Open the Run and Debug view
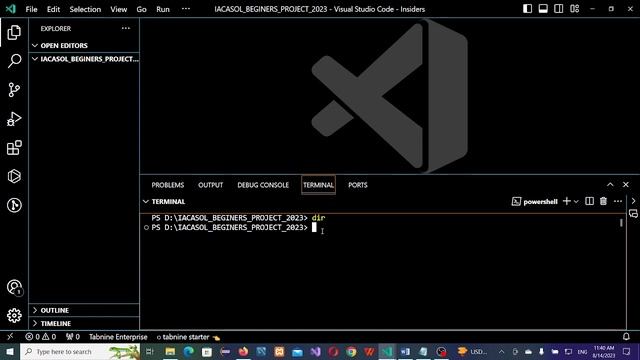 click(x=14, y=119)
